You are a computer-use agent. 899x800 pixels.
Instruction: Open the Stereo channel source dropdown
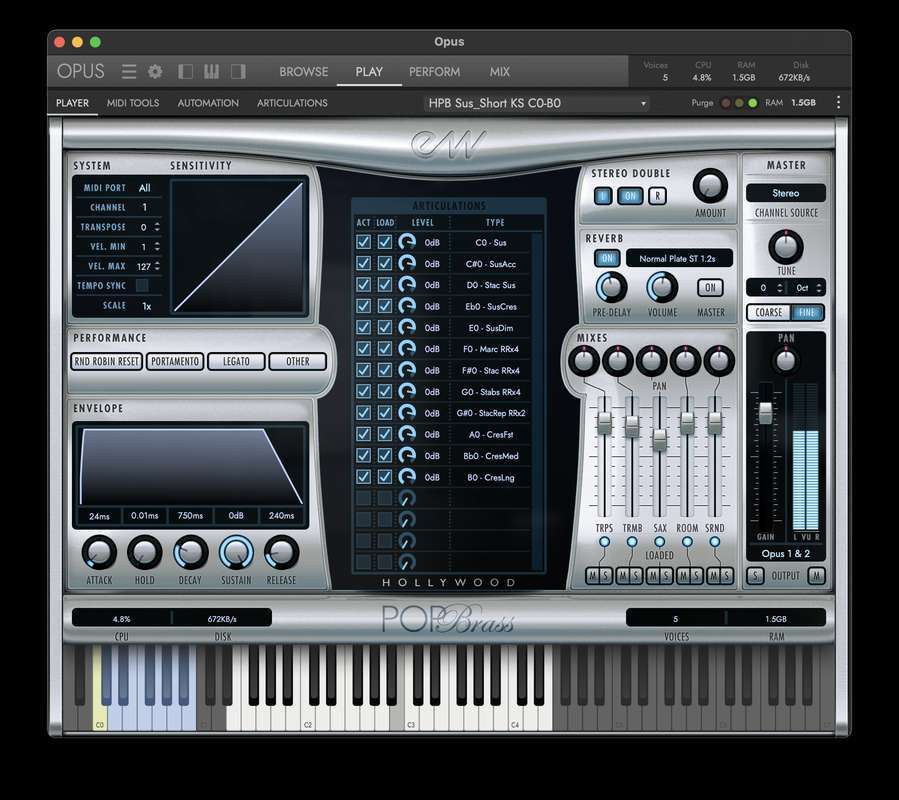click(785, 193)
